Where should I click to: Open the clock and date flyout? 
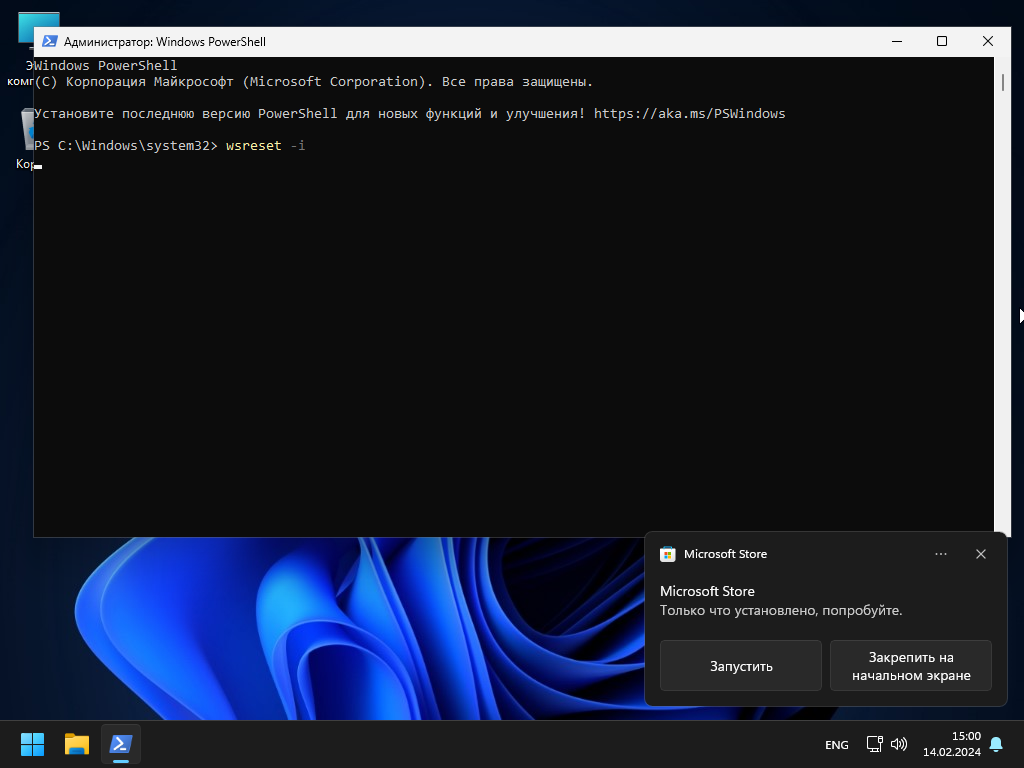951,744
